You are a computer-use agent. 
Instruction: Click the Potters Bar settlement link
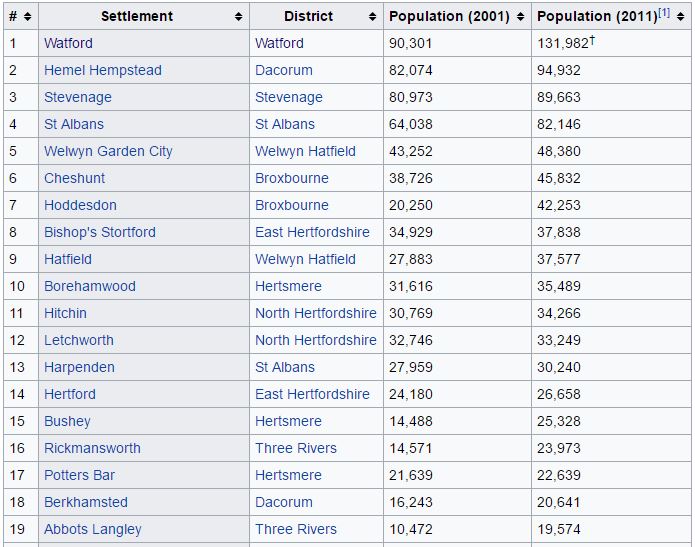[79, 475]
